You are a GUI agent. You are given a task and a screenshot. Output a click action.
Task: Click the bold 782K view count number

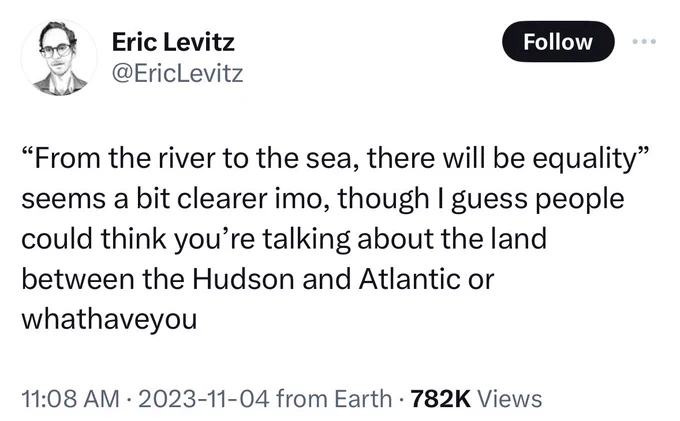point(440,399)
